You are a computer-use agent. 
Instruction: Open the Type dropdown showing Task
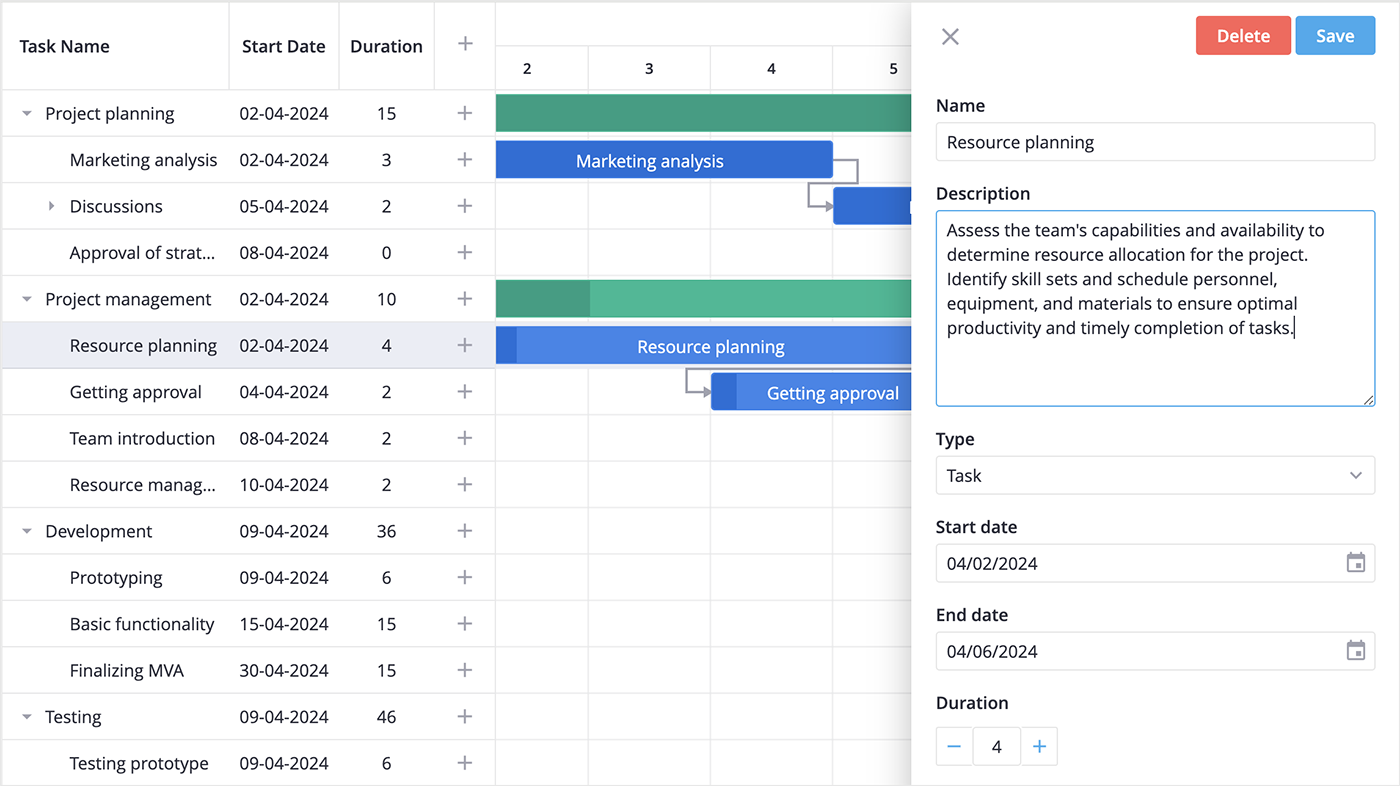pyautogui.click(x=1155, y=475)
